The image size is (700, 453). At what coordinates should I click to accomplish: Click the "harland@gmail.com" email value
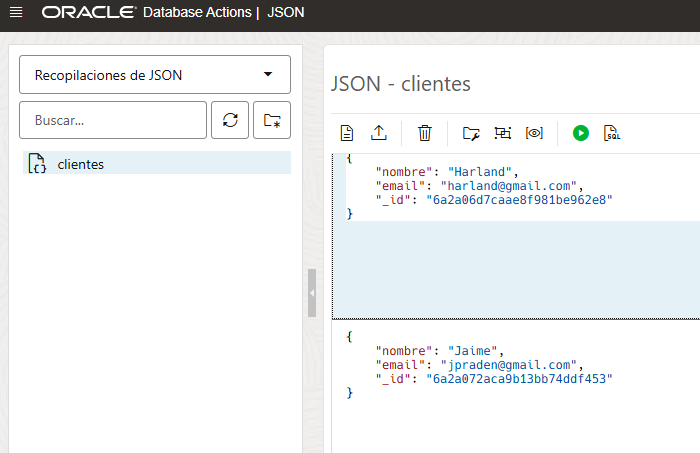pos(509,186)
